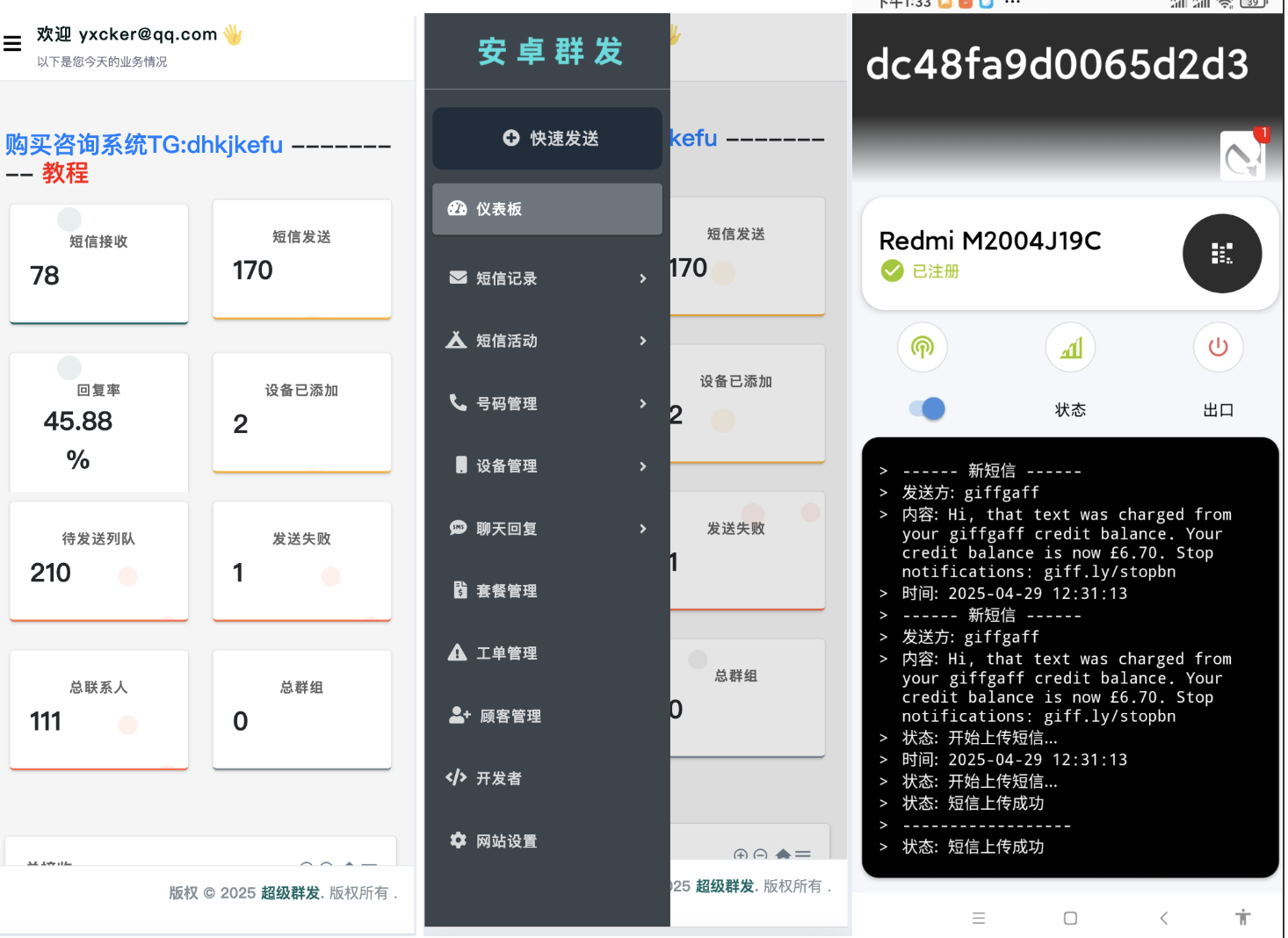The image size is (1288, 938).
Task: Click the 回复率 value 45.88
Action: click(78, 422)
